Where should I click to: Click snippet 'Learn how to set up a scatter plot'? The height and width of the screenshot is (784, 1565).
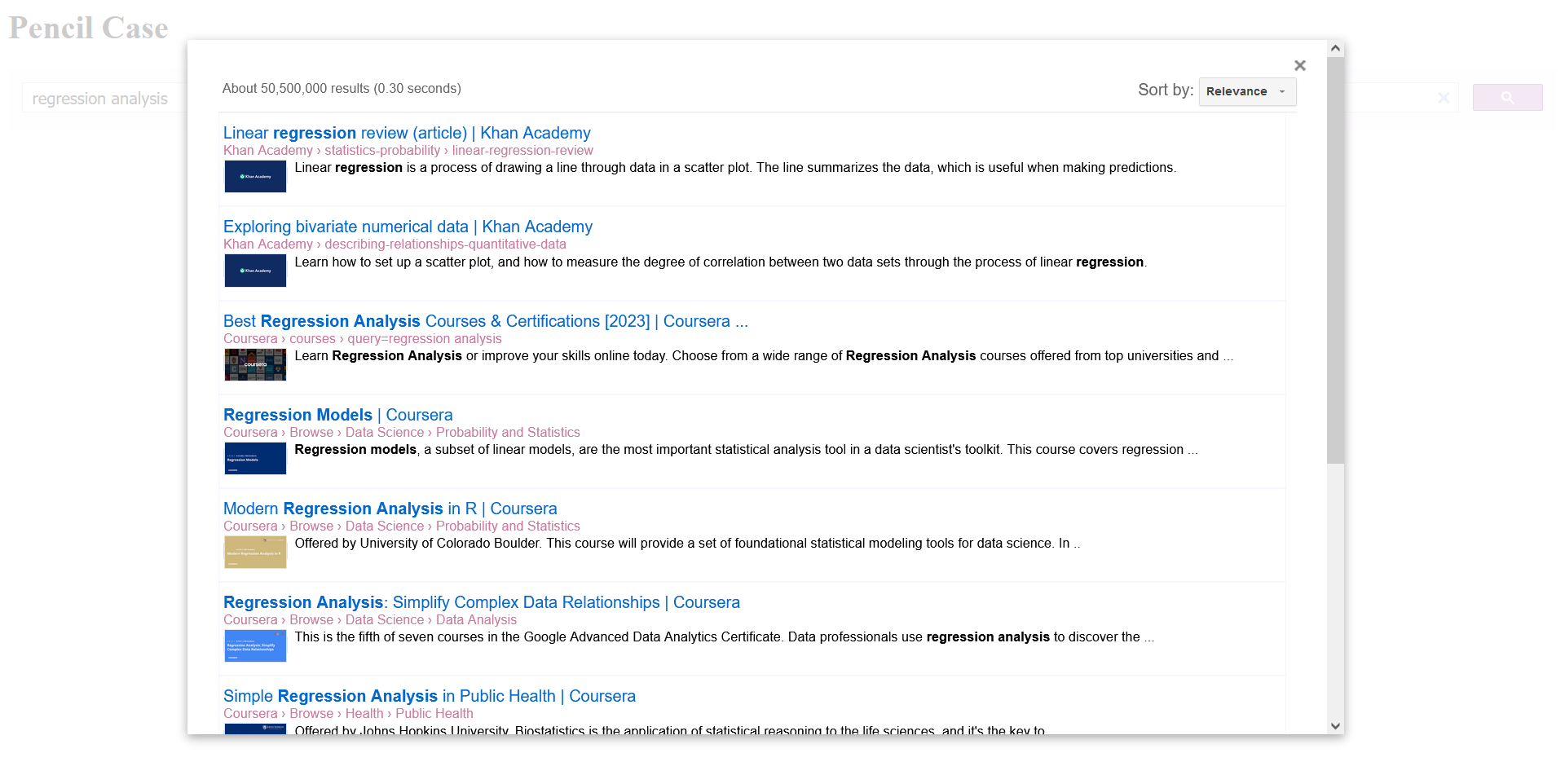click(721, 262)
